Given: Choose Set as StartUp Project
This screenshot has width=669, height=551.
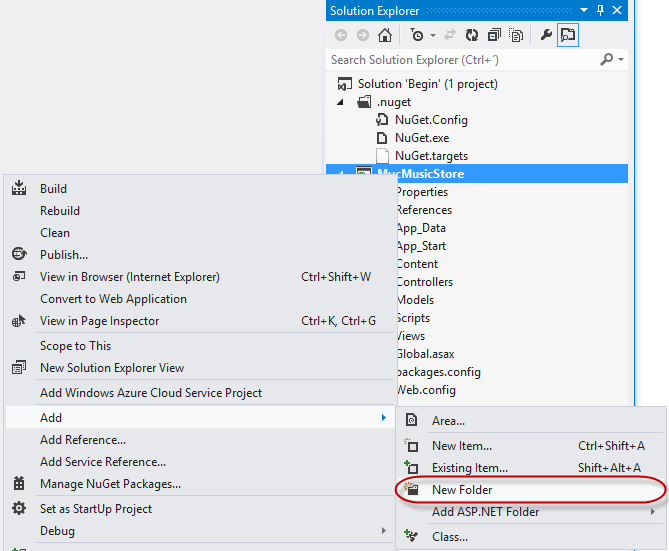Looking at the screenshot, I should (96, 509).
